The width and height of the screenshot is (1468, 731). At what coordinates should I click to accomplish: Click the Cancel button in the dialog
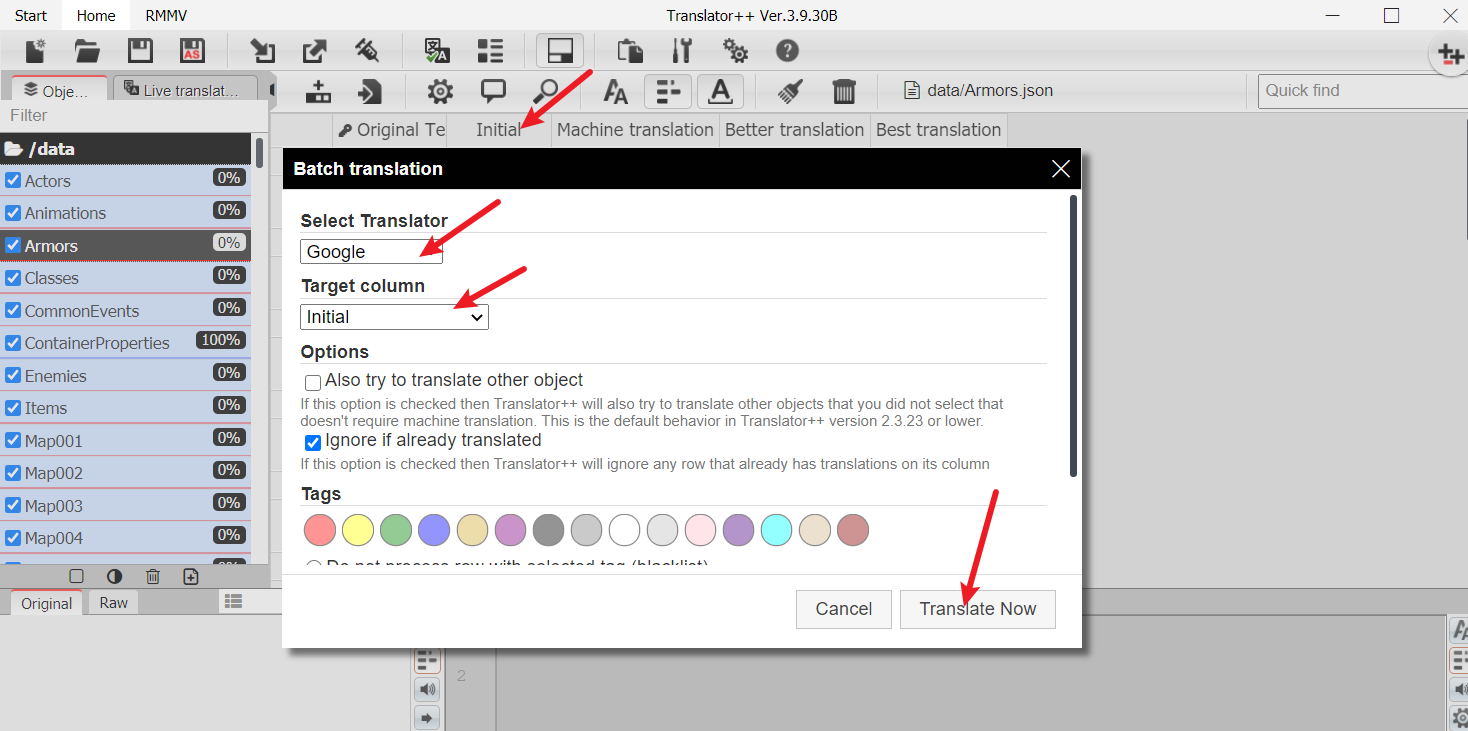(844, 609)
